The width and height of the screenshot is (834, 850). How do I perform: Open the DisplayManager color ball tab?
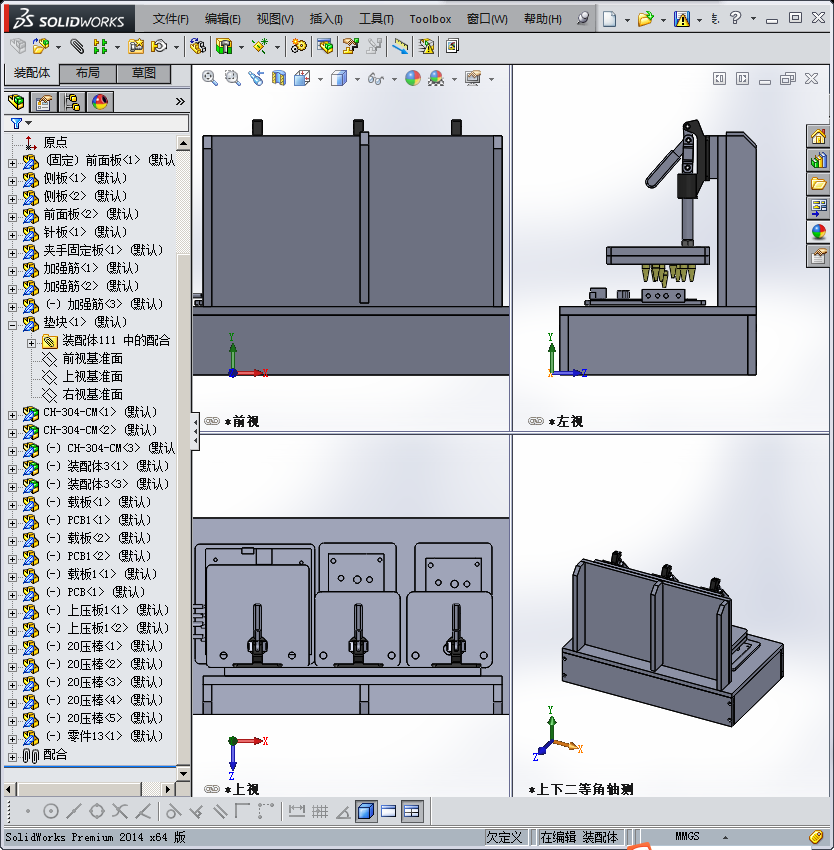(x=100, y=102)
